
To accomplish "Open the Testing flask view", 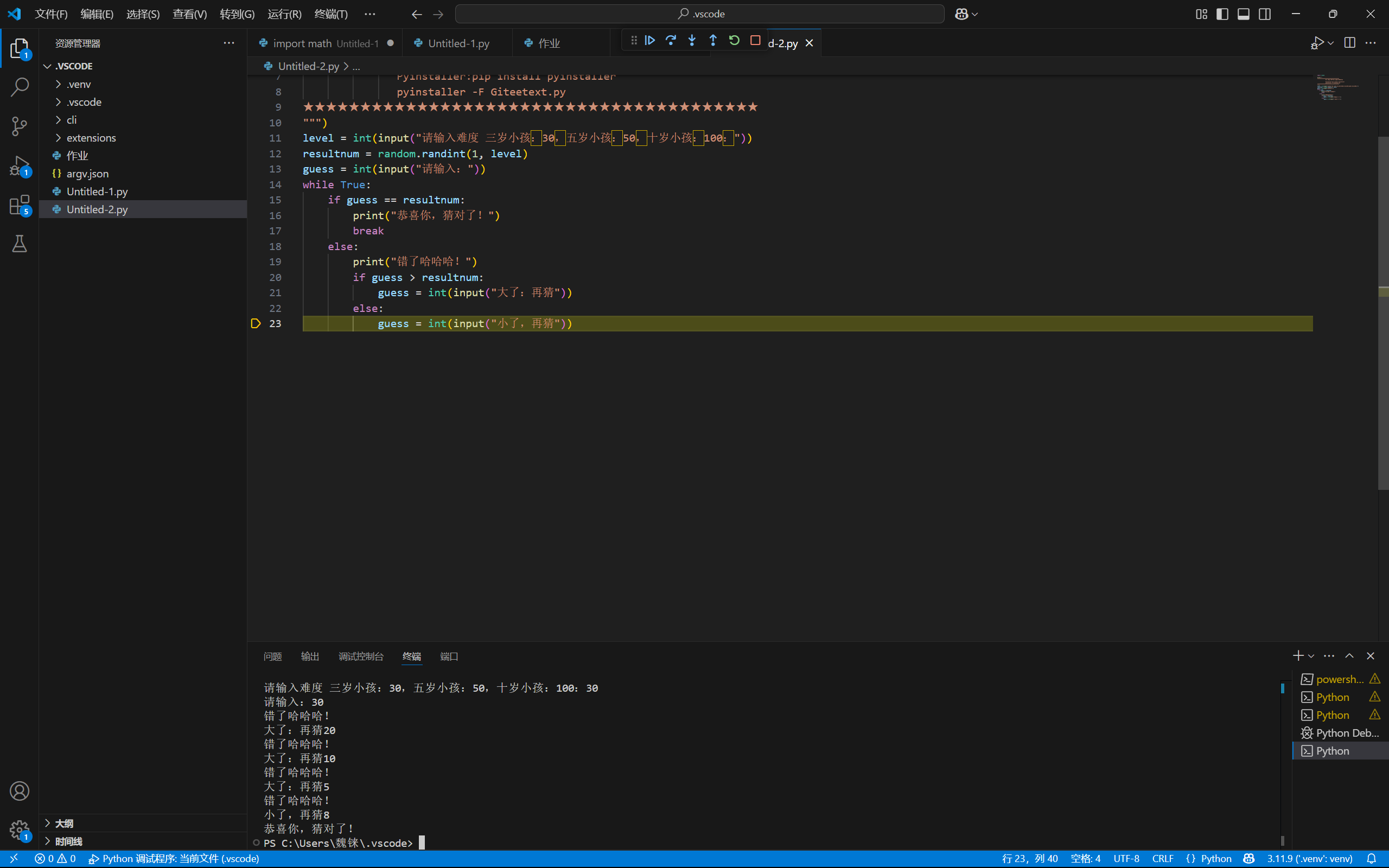I will click(20, 244).
